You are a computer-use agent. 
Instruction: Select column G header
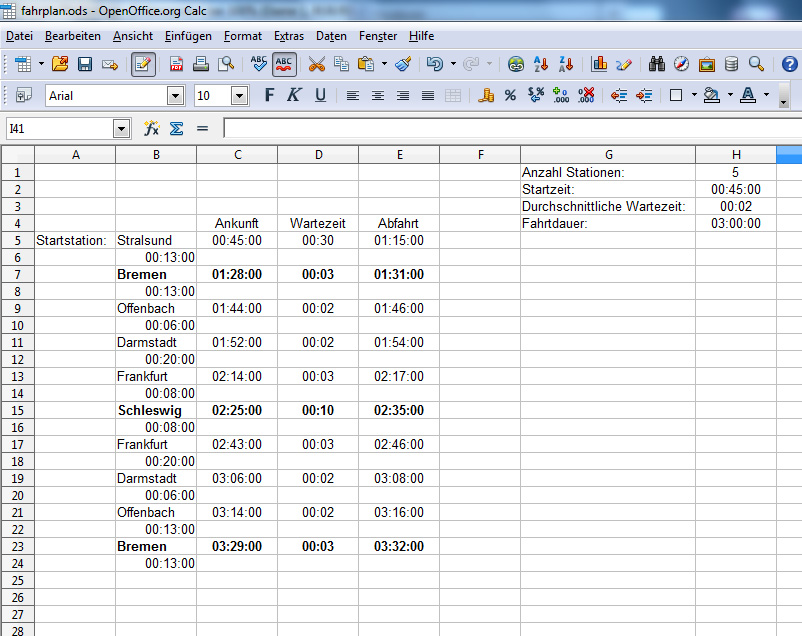point(608,154)
